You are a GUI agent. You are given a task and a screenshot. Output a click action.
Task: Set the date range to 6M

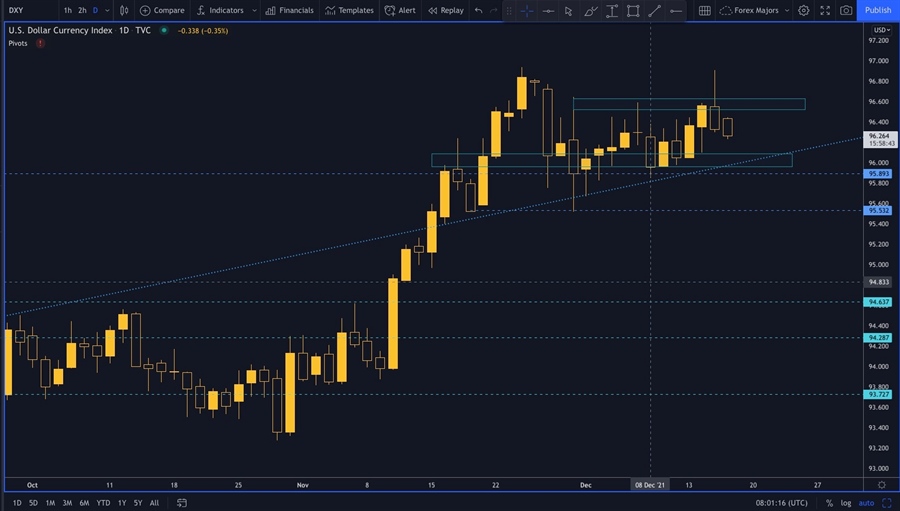[x=84, y=503]
